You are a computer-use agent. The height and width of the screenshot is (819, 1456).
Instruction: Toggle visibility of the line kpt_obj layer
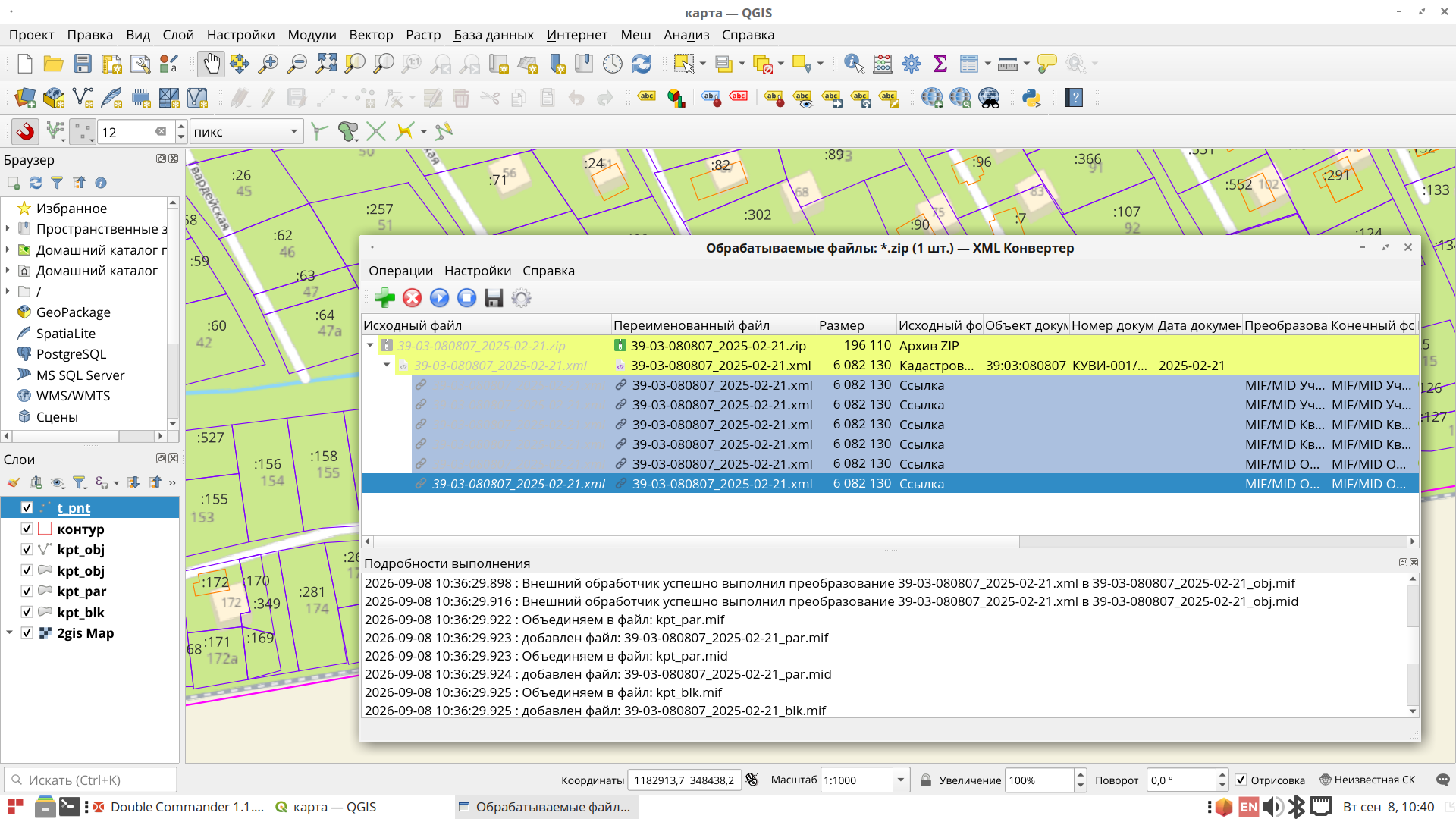pos(27,550)
